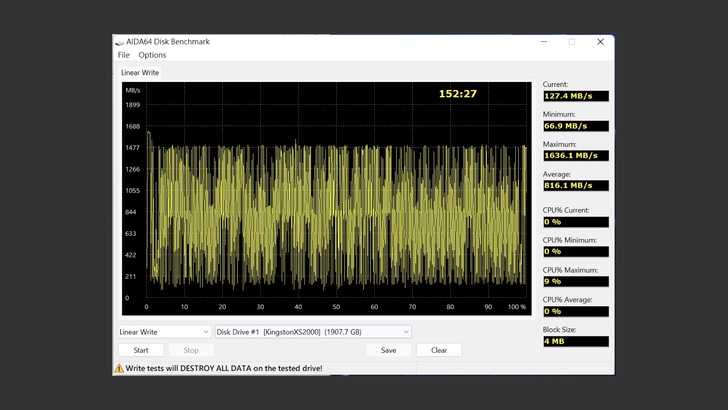Minimize the AIDA64 Disk Benchmark window
The height and width of the screenshot is (410, 728).
(544, 42)
